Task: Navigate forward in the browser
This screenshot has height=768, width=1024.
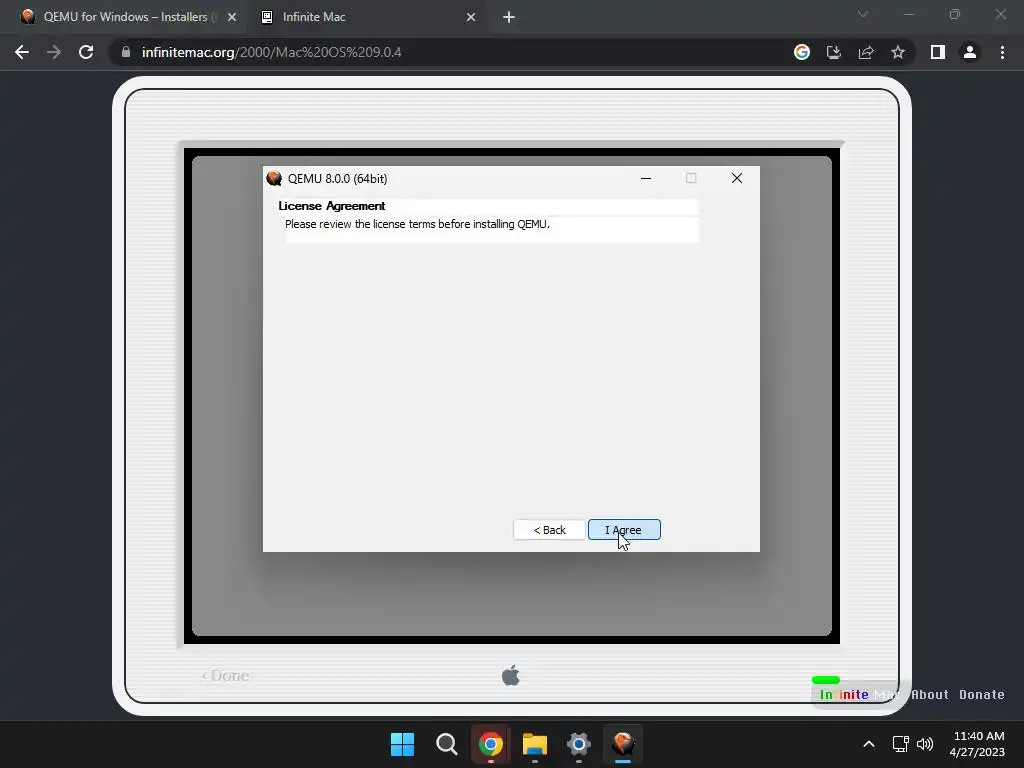Action: (x=54, y=52)
